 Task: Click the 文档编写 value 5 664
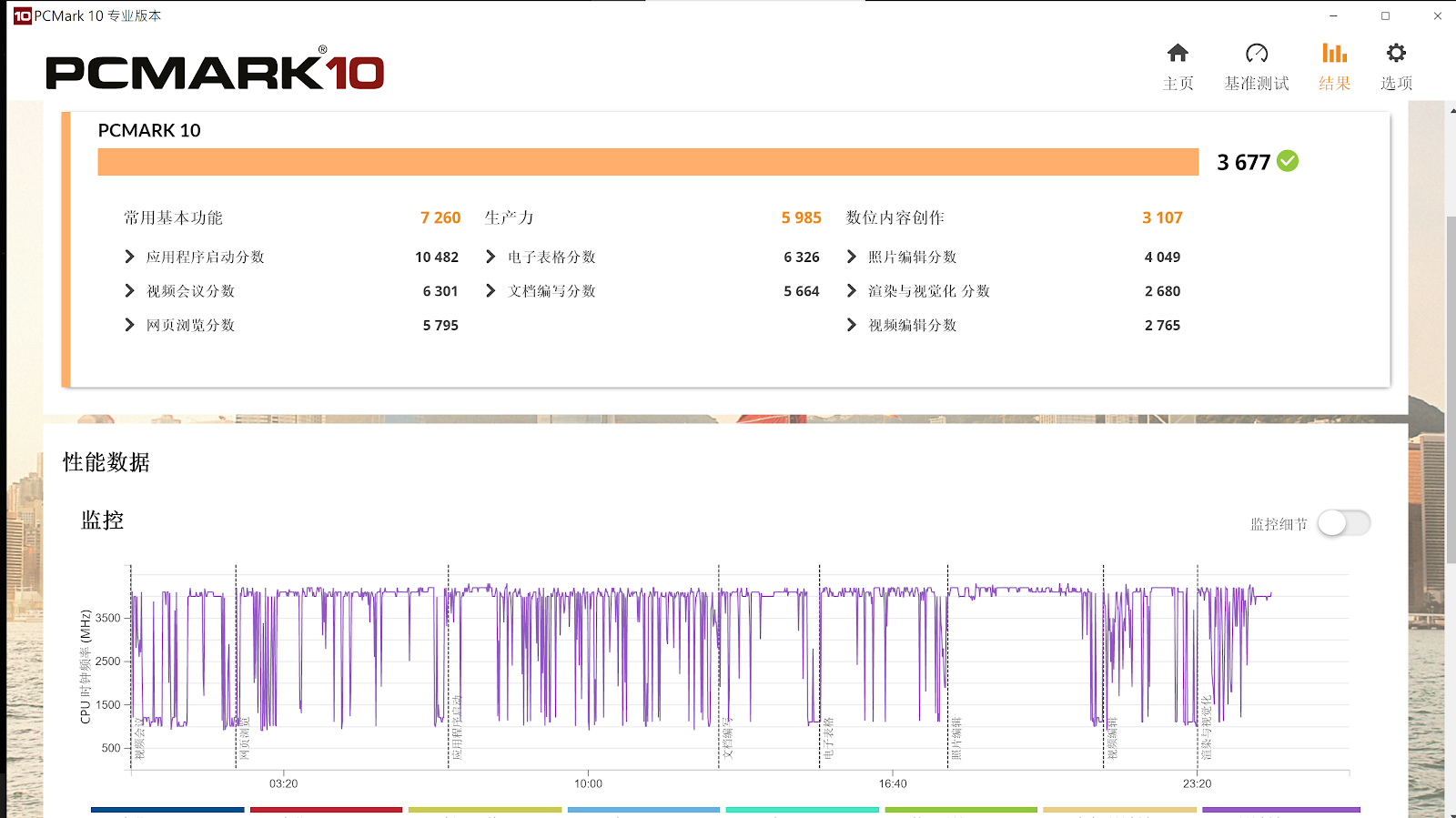802,291
